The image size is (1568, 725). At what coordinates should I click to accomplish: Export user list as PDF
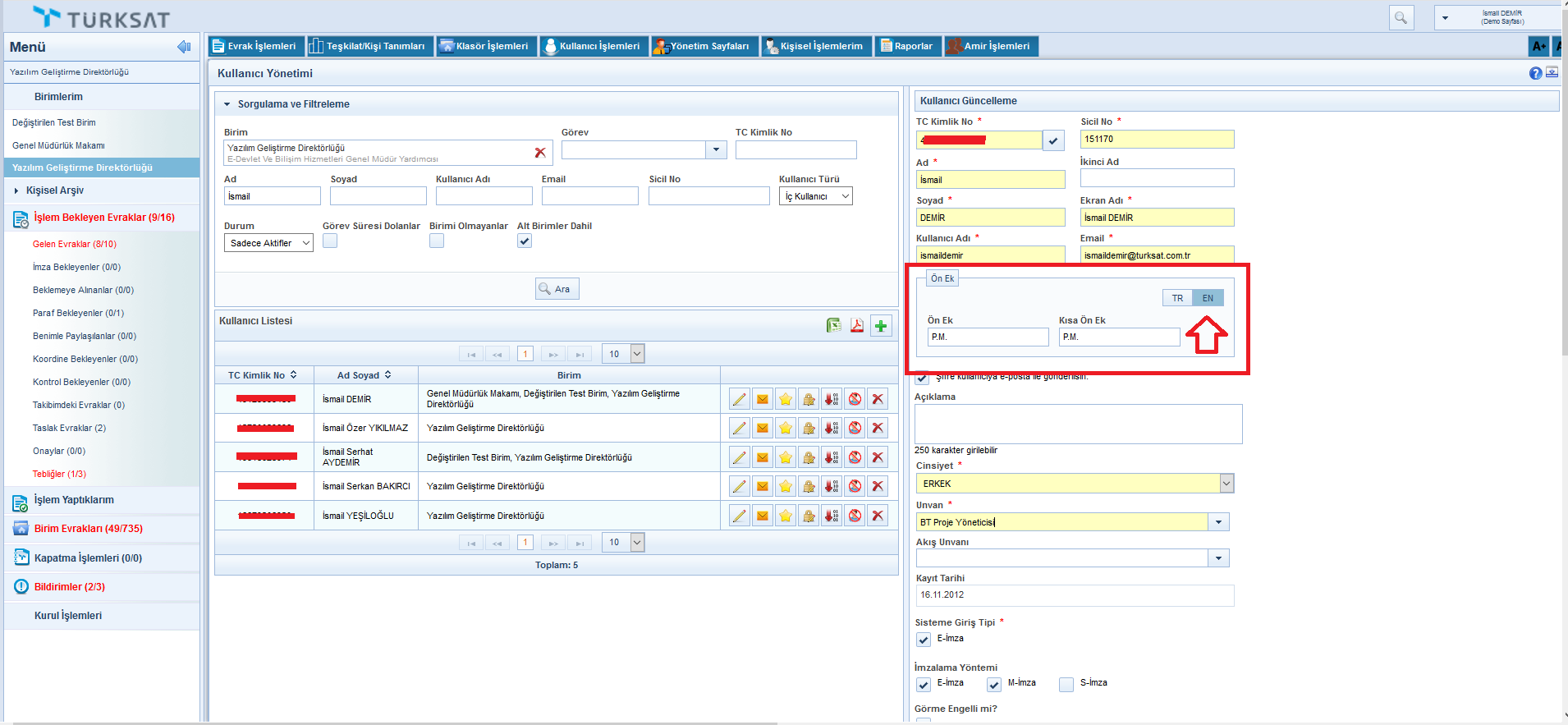tap(857, 326)
